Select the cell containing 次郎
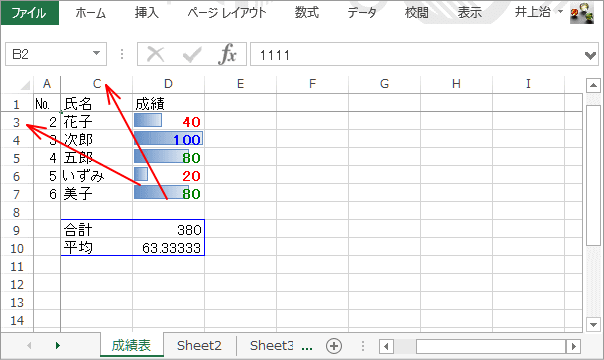Image resolution: width=604 pixels, height=360 pixels. (97, 140)
